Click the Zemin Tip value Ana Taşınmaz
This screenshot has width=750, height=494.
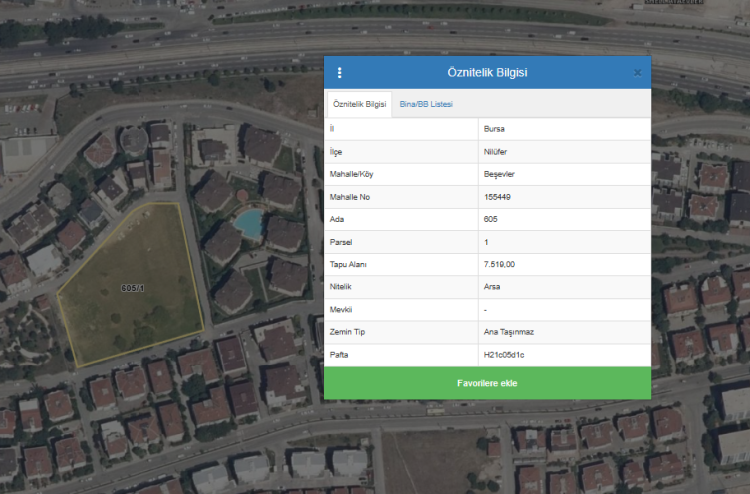507,332
